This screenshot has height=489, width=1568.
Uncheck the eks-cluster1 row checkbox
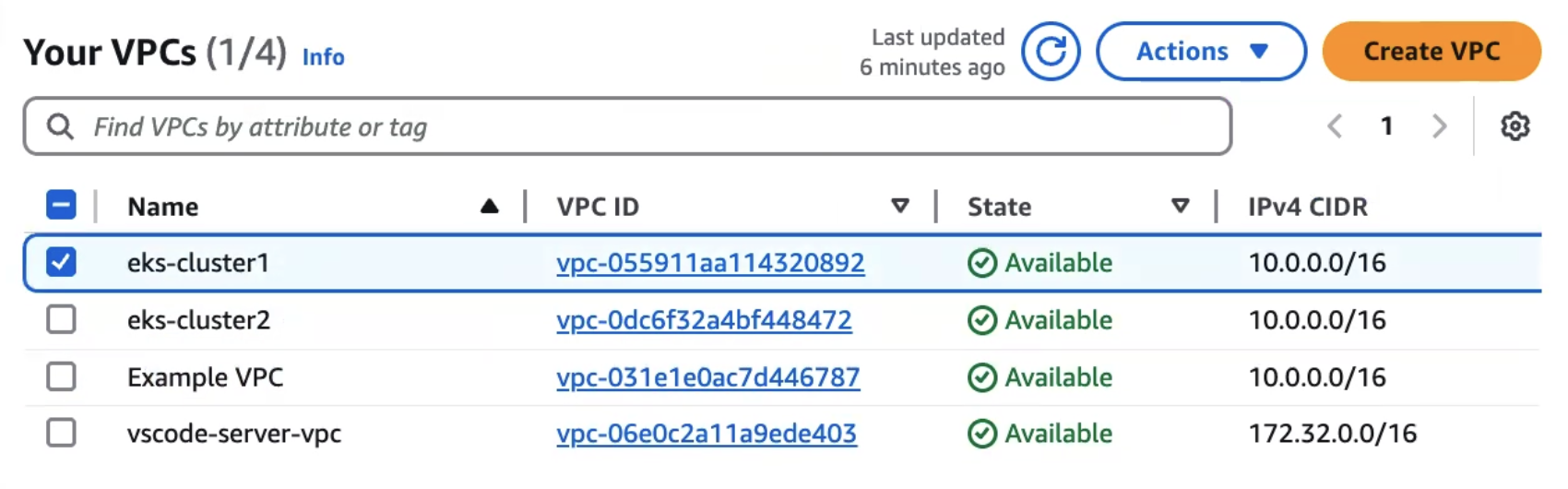pos(61,263)
